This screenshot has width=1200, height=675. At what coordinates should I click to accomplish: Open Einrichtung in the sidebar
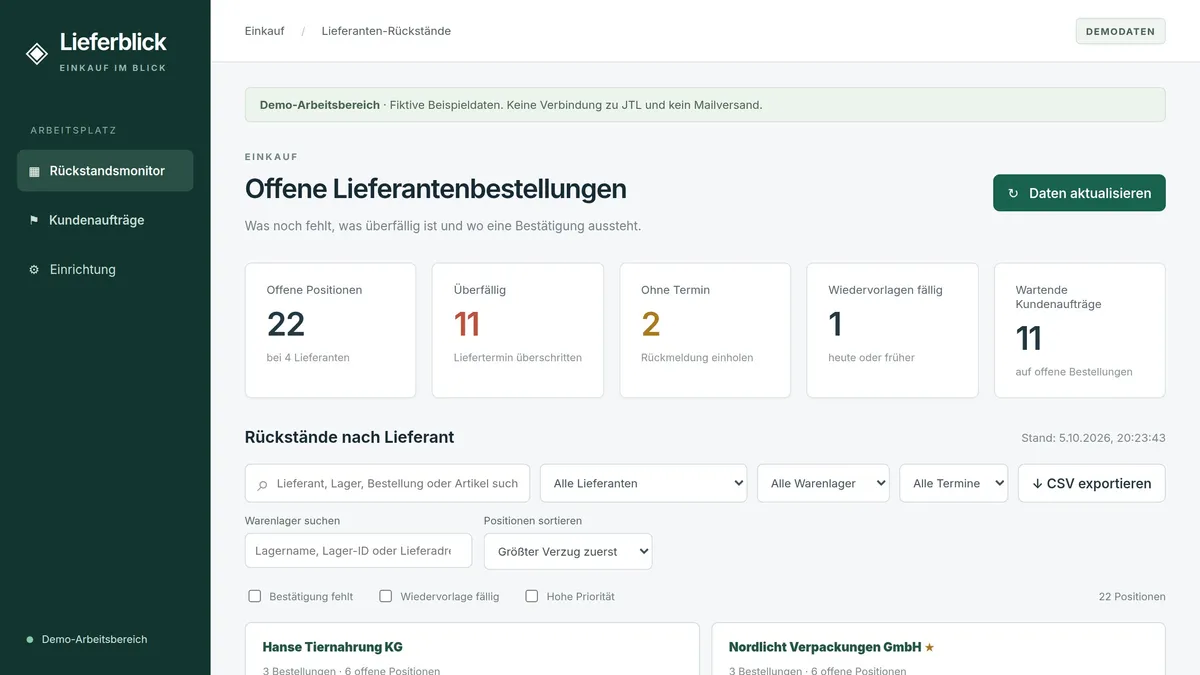click(x=105, y=269)
